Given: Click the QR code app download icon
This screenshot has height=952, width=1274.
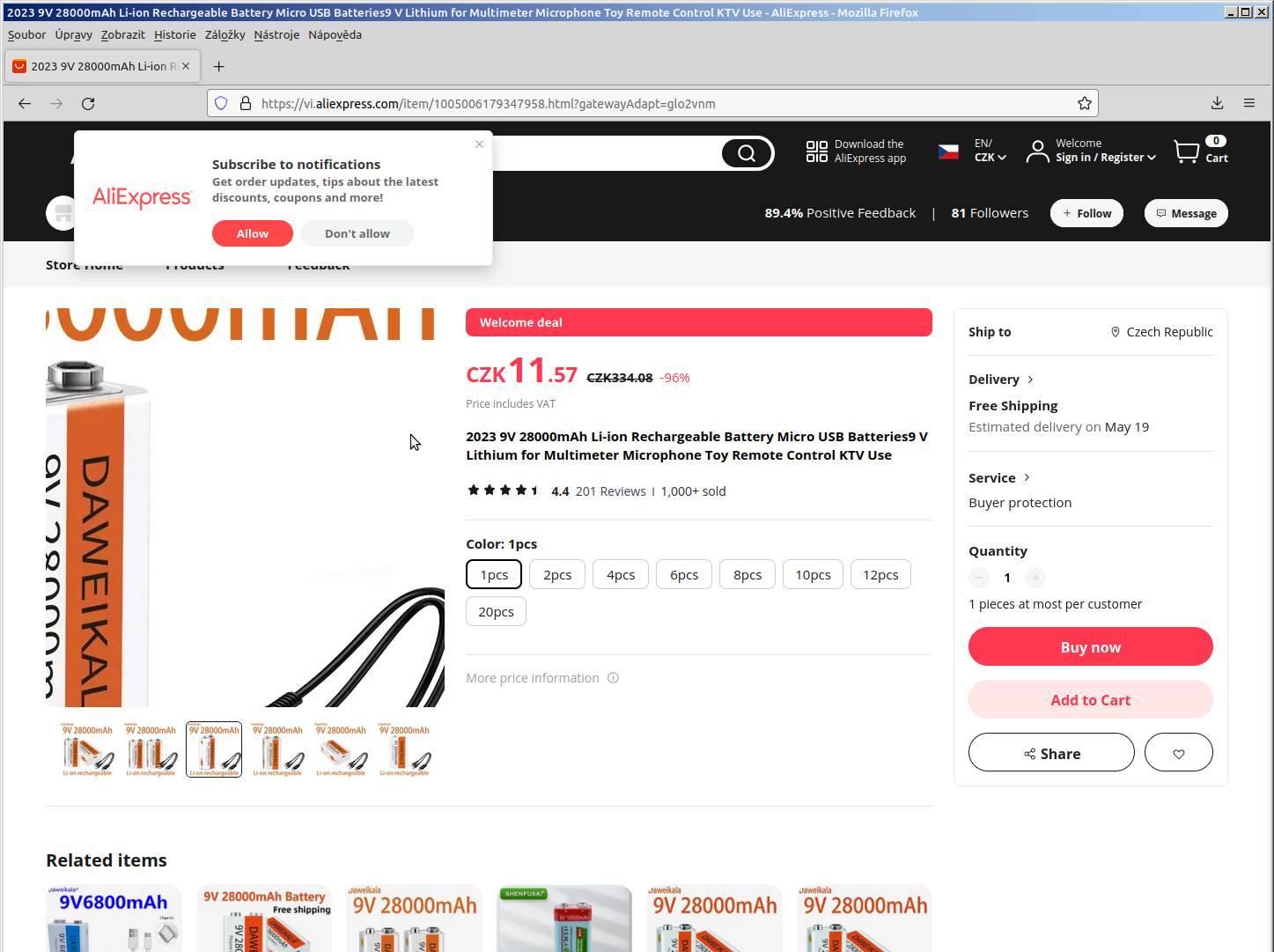Looking at the screenshot, I should [x=817, y=151].
